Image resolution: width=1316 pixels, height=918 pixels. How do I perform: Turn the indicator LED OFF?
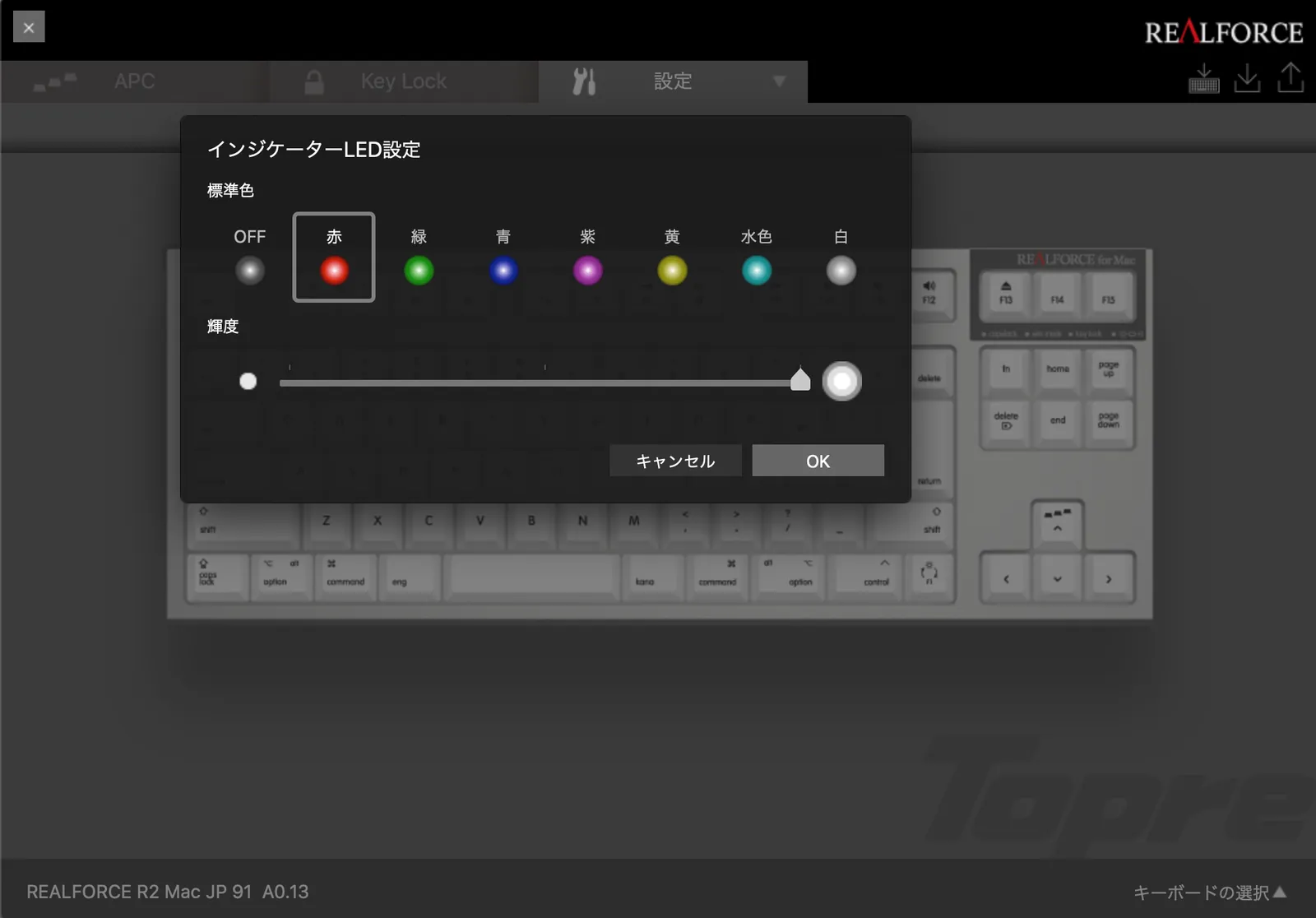[x=250, y=270]
